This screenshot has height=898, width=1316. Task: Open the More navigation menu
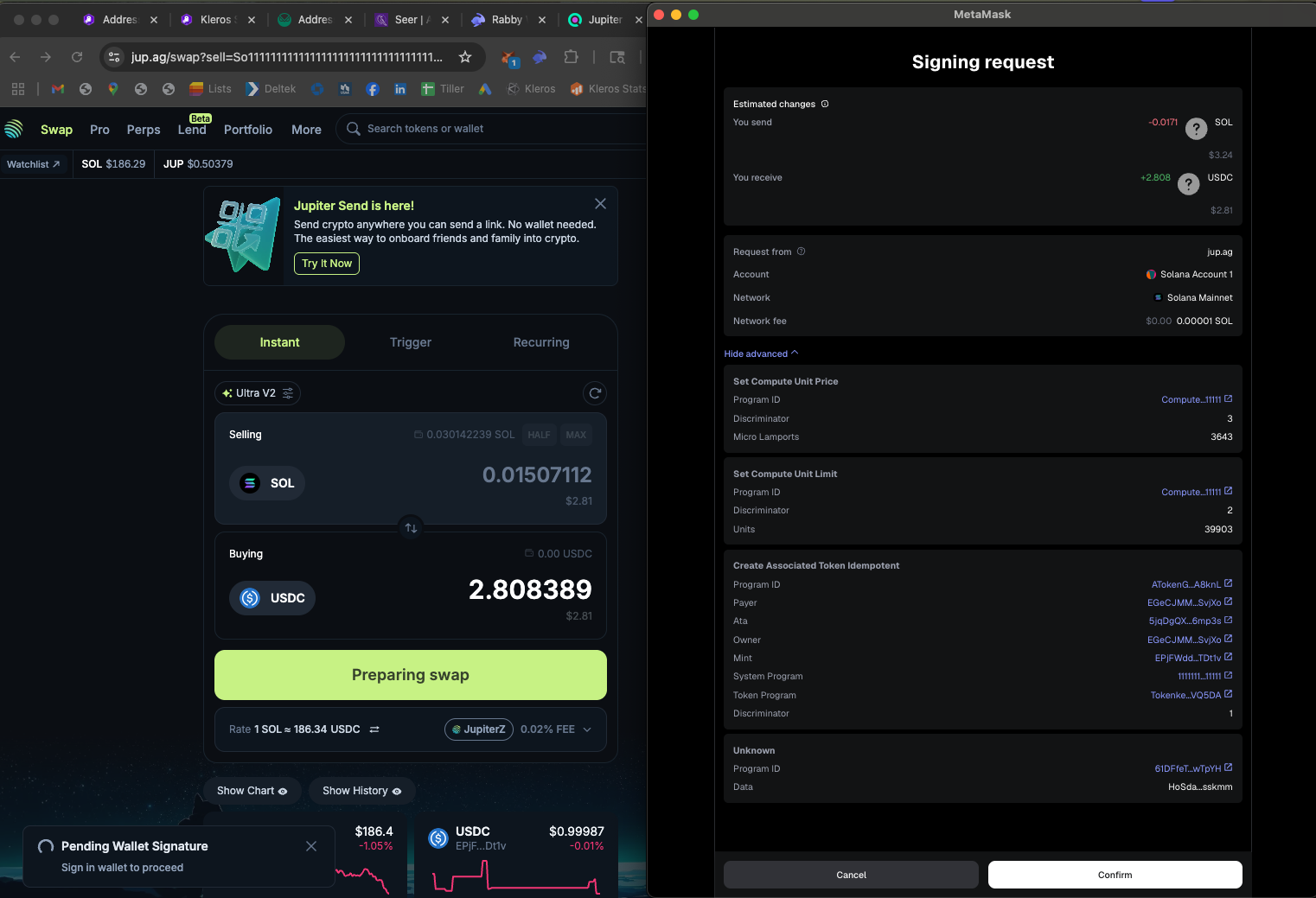pyautogui.click(x=306, y=130)
